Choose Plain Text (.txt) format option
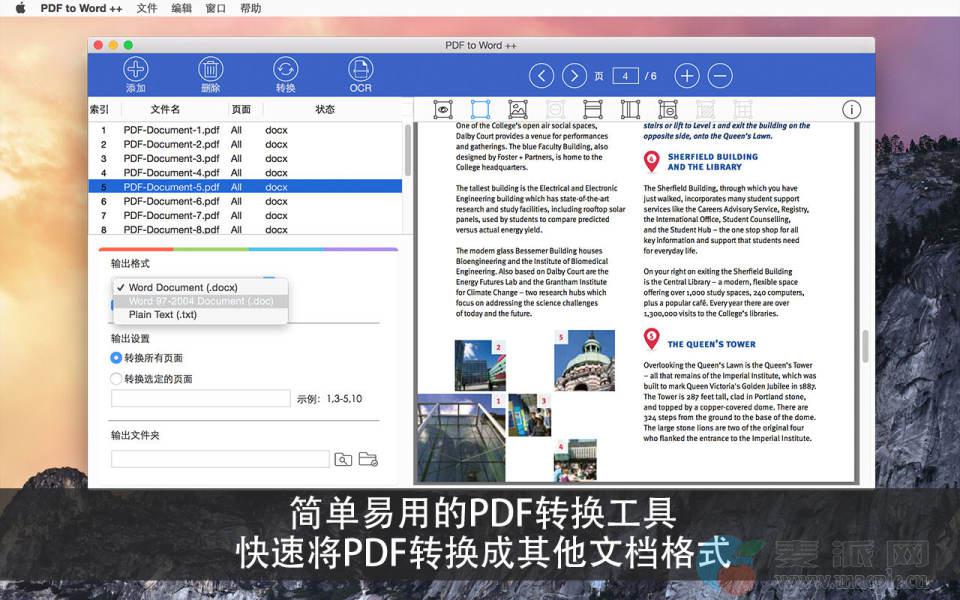960x600 pixels. point(163,315)
